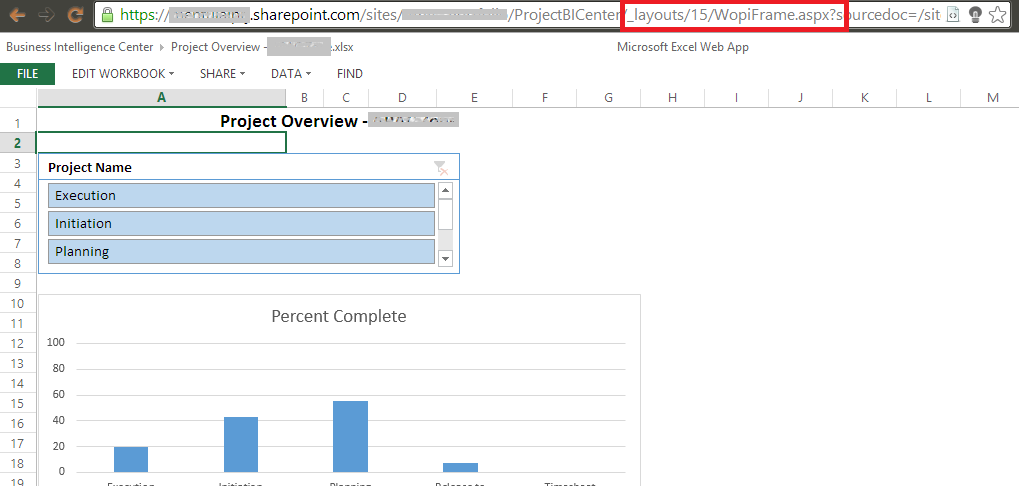Click the lightbulb extension icon in address bar
This screenshot has height=486, width=1019.
tap(975, 15)
